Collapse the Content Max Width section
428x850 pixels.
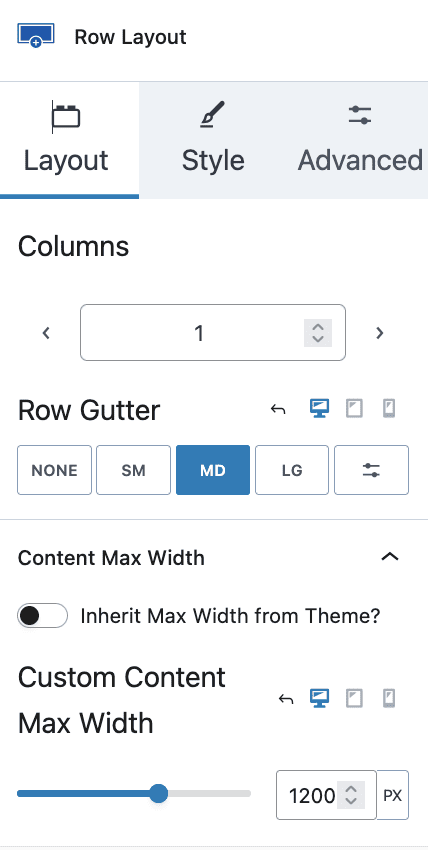[x=390, y=557]
